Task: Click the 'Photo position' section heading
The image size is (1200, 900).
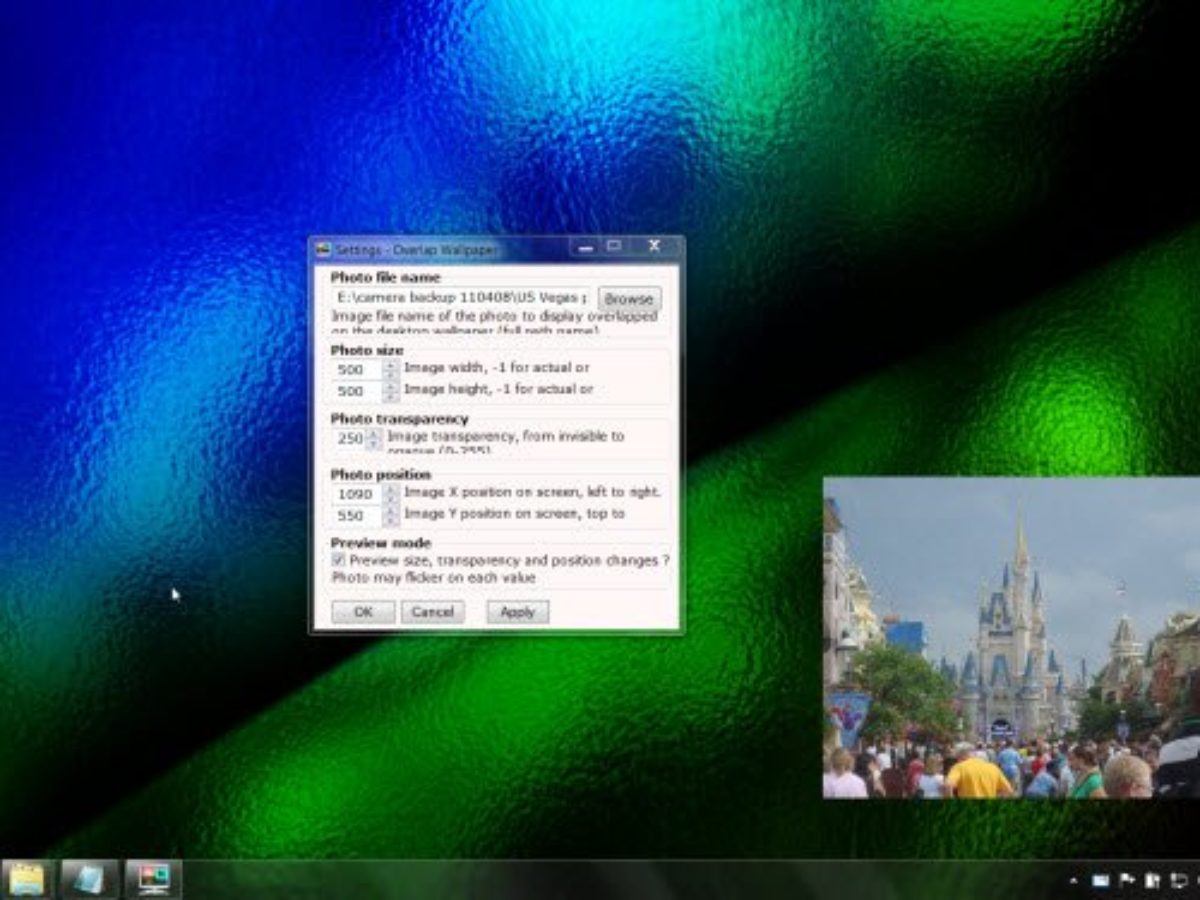Action: coord(381,474)
